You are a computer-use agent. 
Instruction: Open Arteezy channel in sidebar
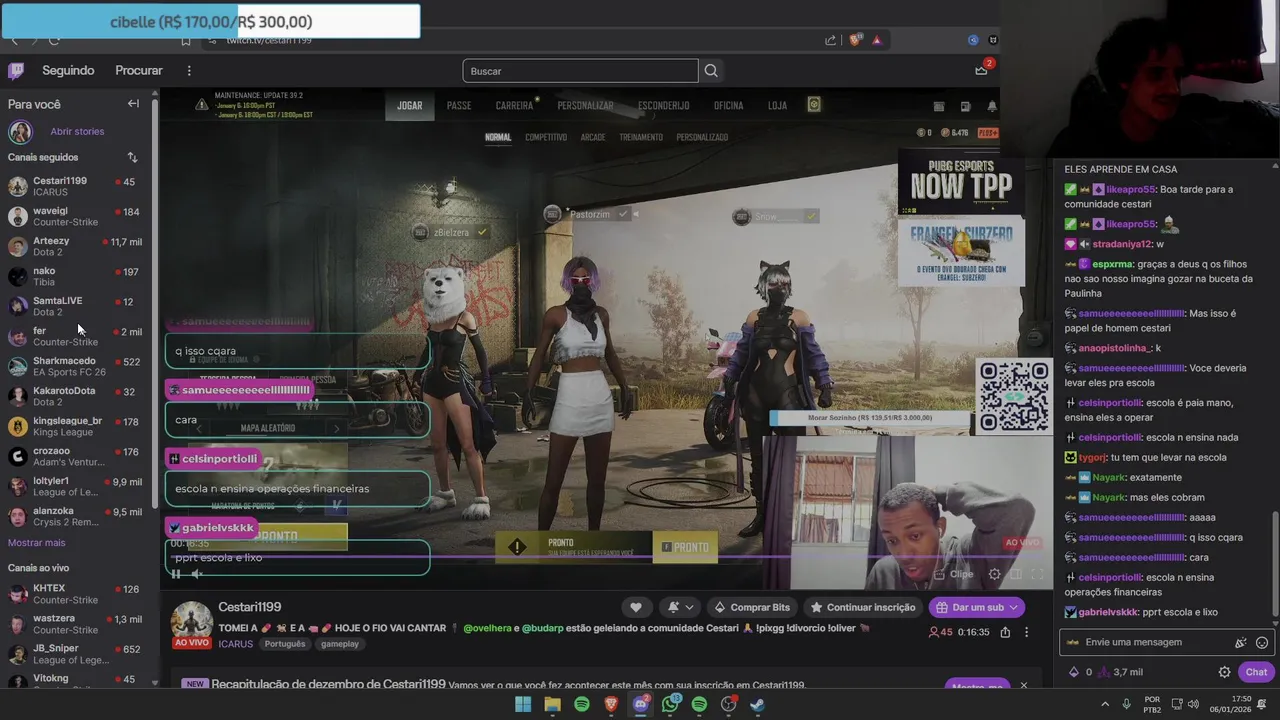(x=78, y=246)
